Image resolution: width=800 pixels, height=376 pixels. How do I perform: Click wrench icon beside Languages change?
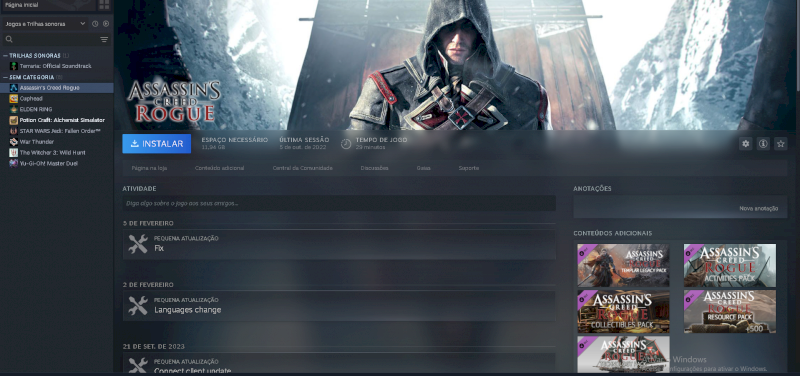pos(138,306)
